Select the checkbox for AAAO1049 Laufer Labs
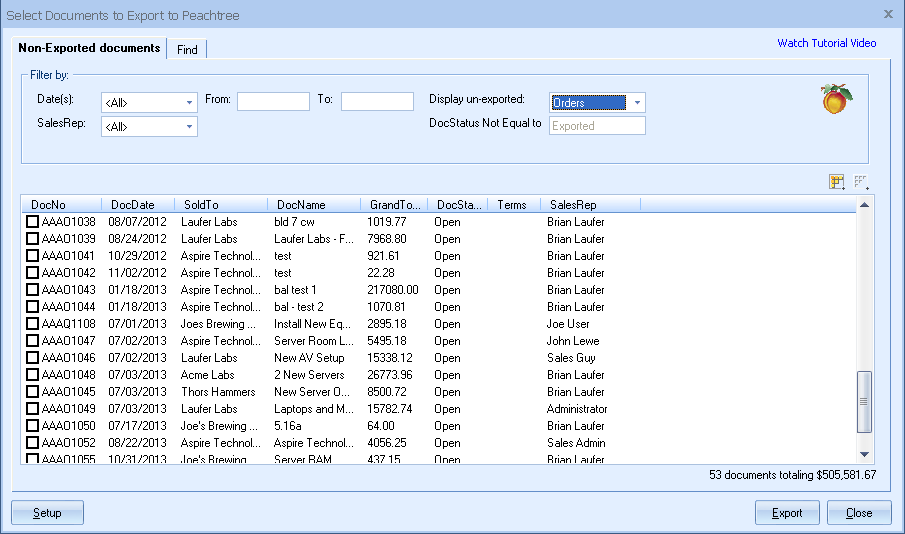 pyautogui.click(x=33, y=409)
